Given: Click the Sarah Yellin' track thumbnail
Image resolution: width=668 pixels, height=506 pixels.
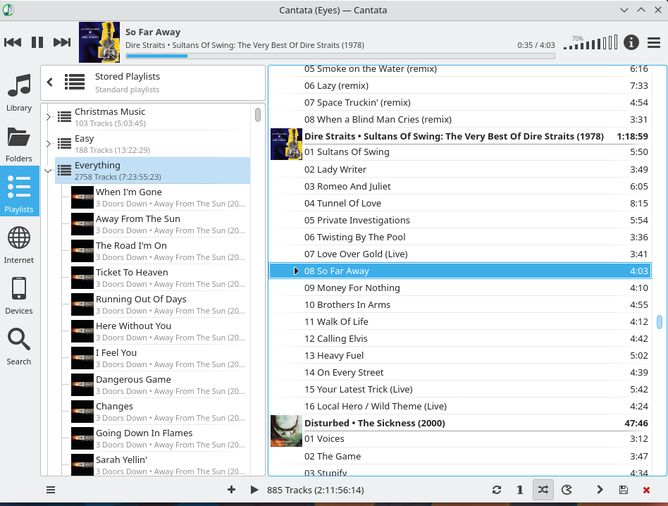Looking at the screenshot, I should [82, 465].
